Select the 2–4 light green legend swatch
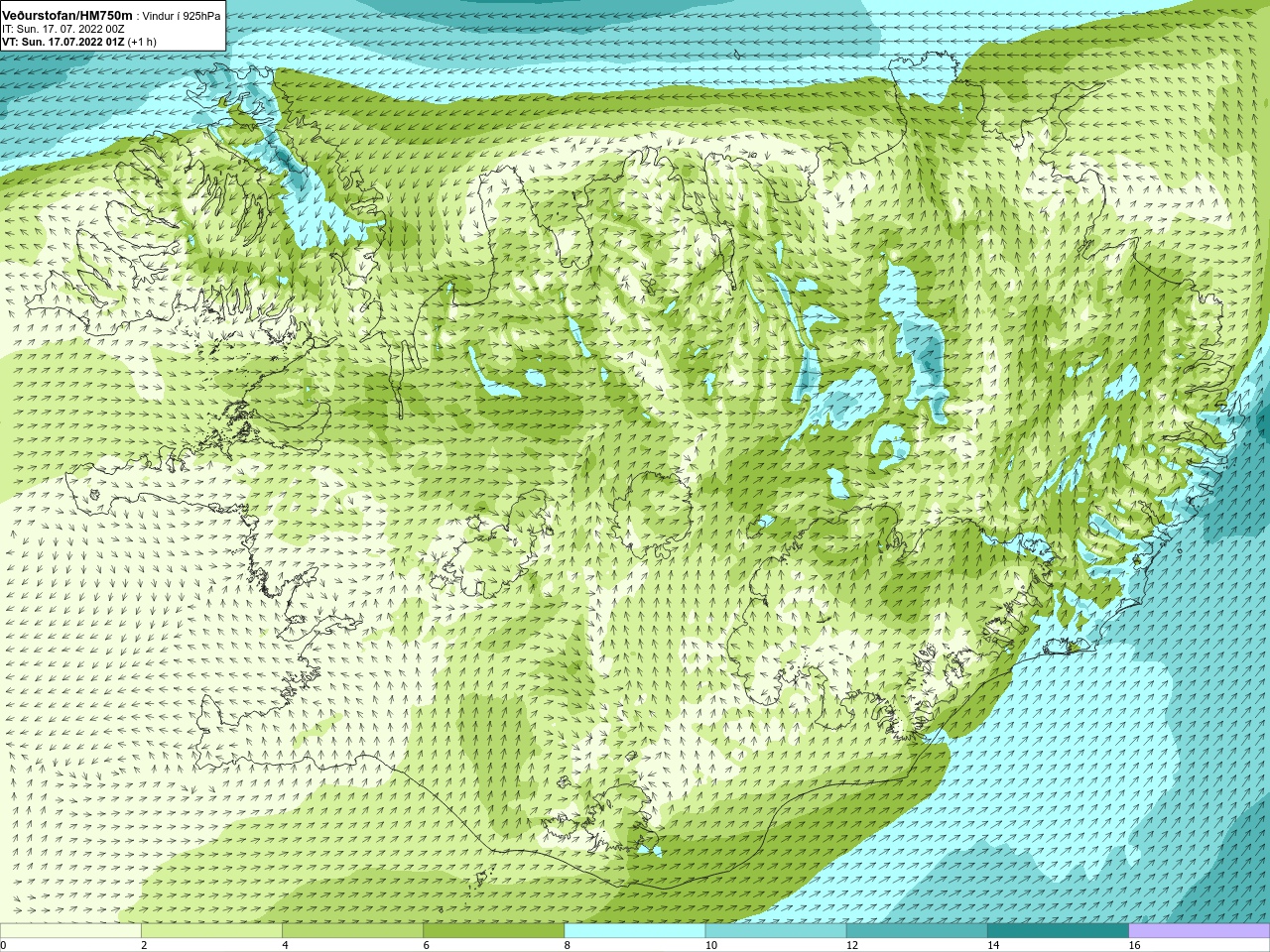 (211, 931)
